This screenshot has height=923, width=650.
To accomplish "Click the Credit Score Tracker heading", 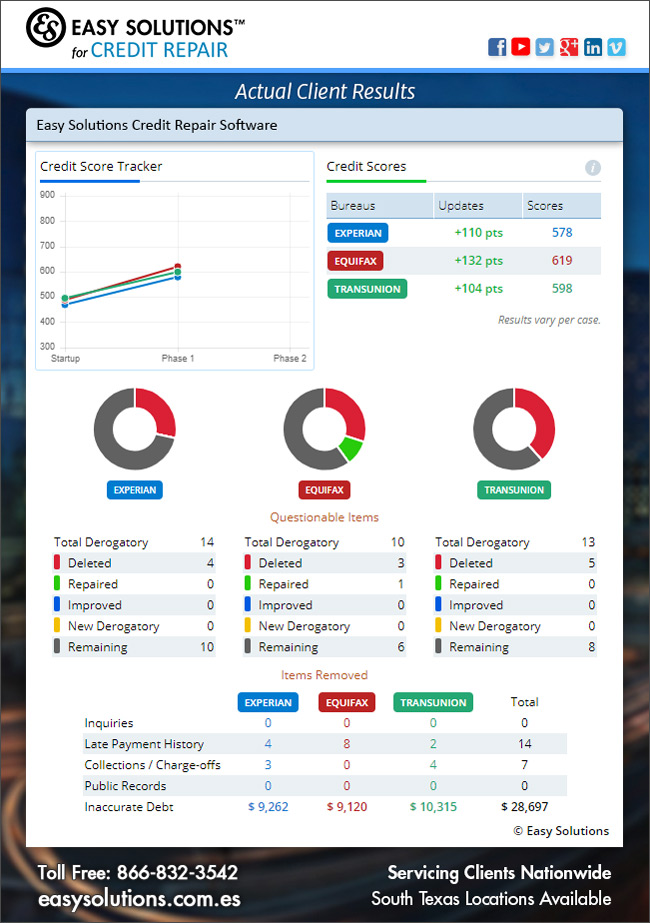I will click(x=101, y=167).
